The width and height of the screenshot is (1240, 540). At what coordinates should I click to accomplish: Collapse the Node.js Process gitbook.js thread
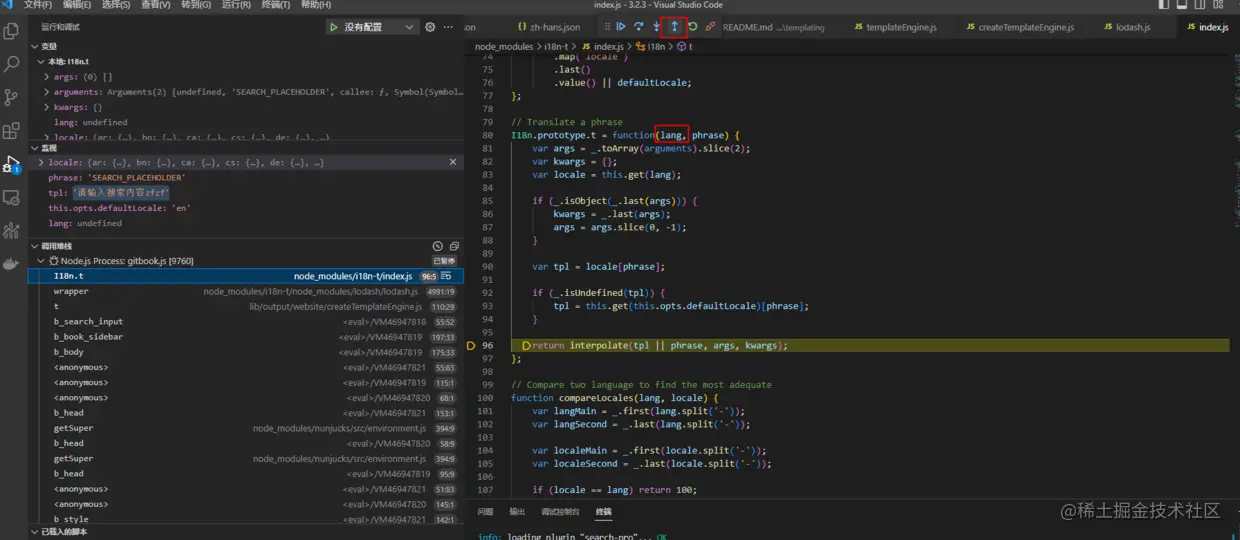coord(41,261)
